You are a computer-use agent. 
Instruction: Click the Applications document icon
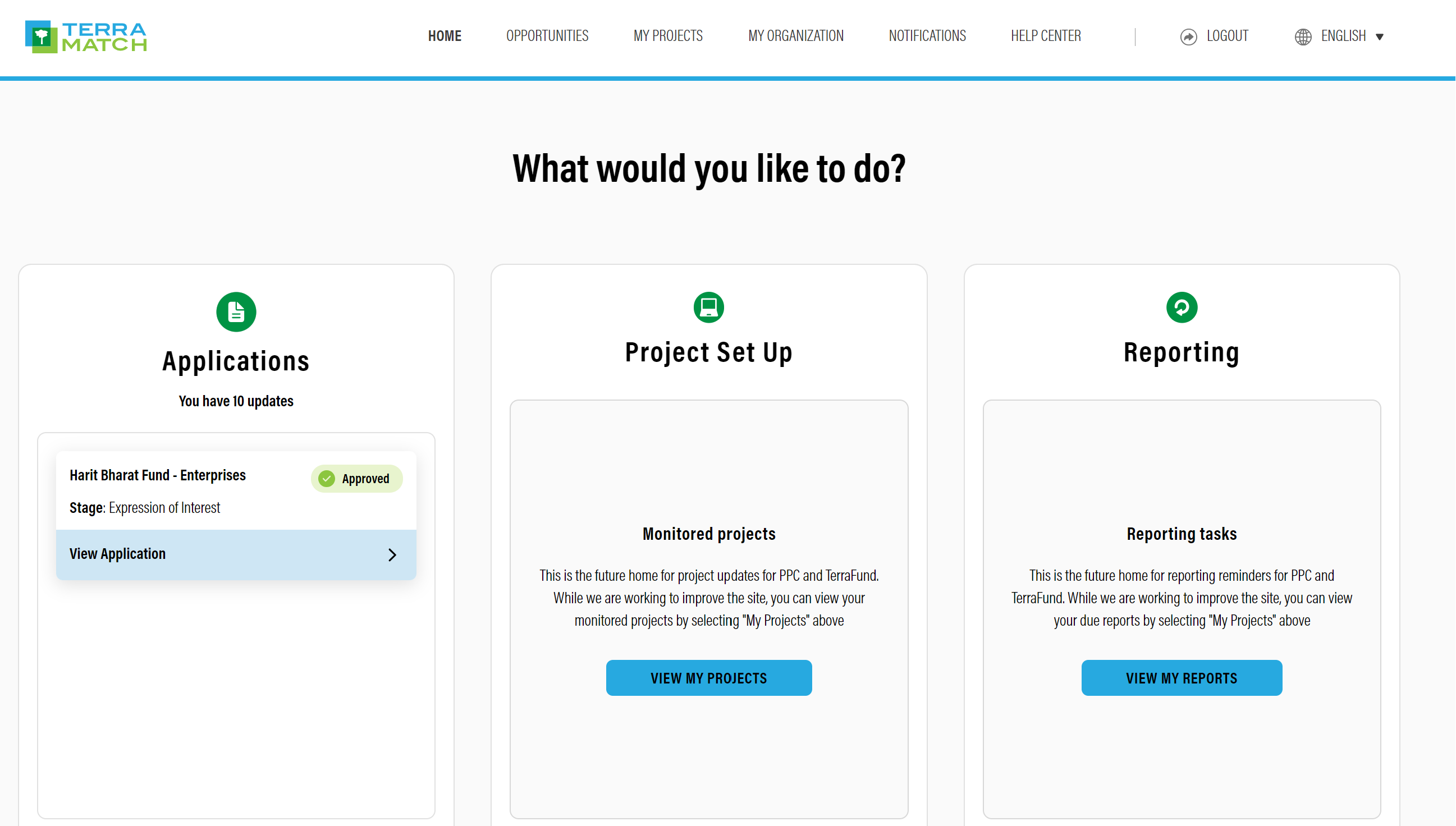(x=235, y=311)
